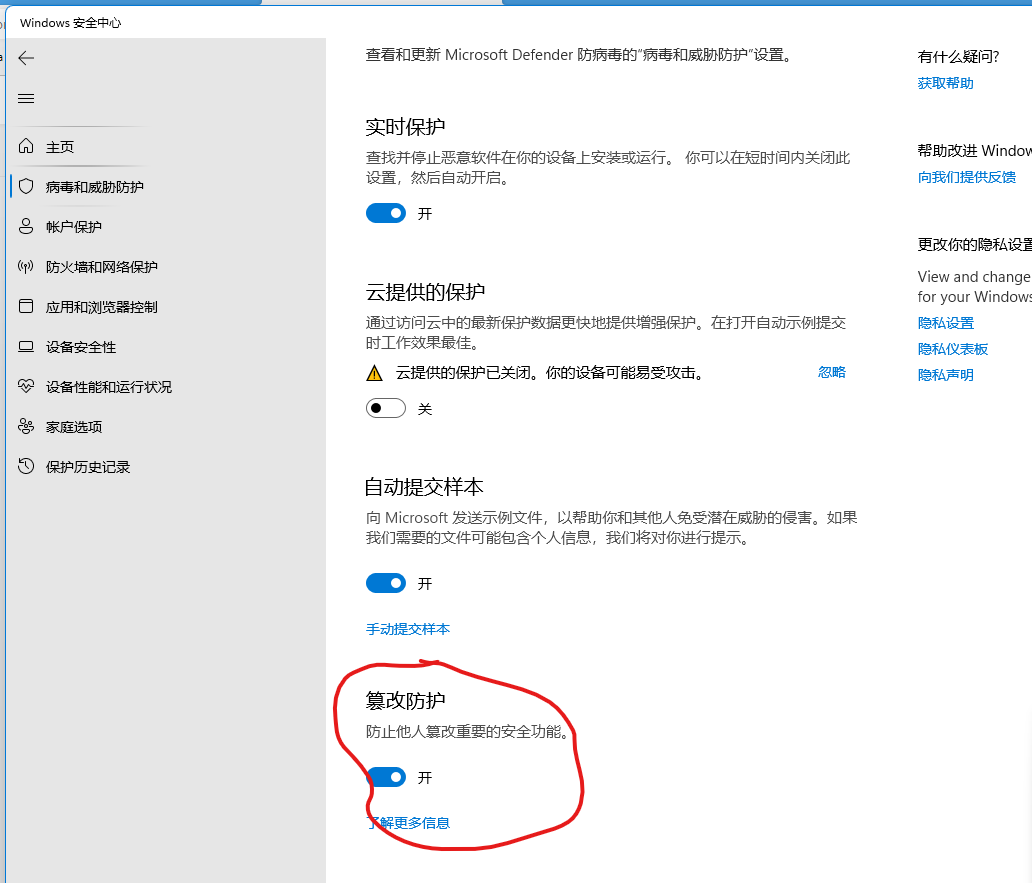打开防火墙和网络保护页面
The height and width of the screenshot is (883, 1032).
[x=26, y=266]
